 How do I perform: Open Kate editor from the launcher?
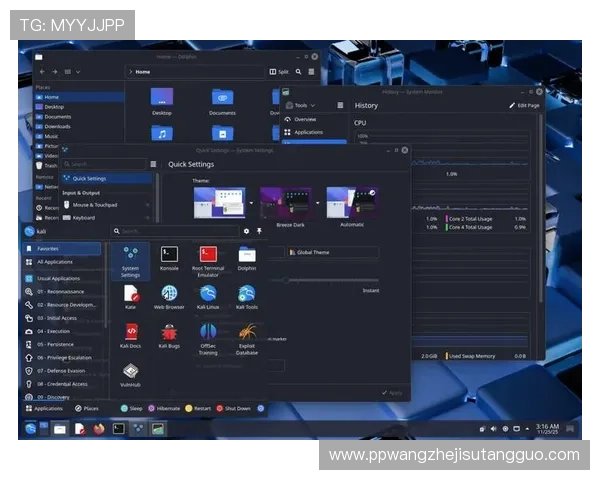(x=130, y=297)
